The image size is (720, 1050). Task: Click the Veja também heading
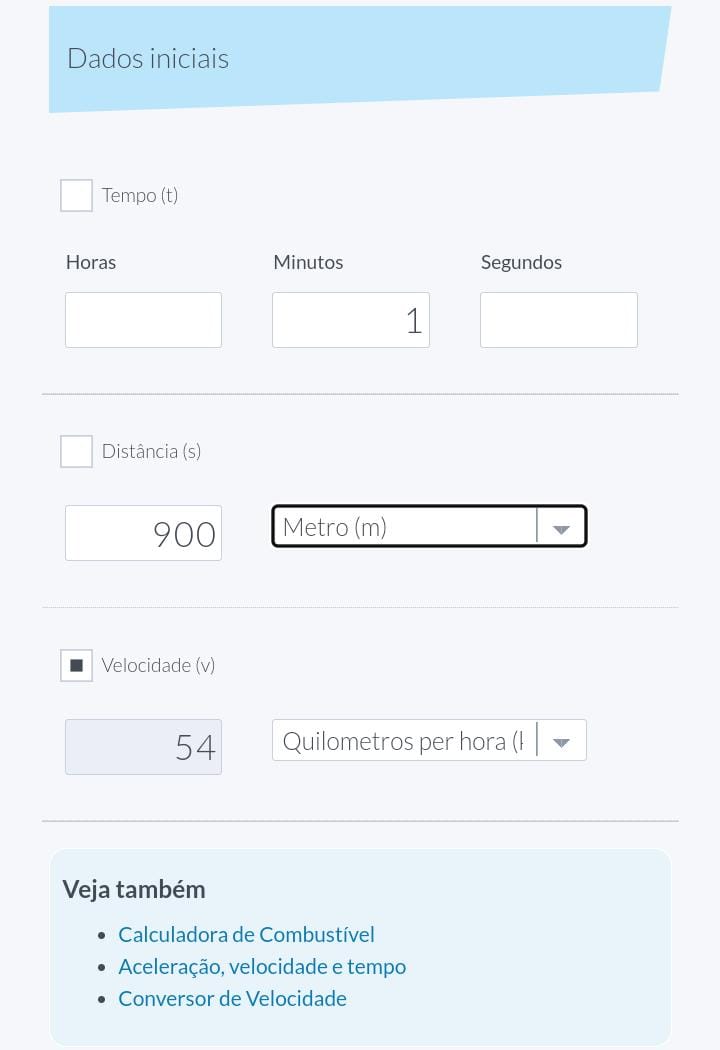pyautogui.click(x=134, y=889)
